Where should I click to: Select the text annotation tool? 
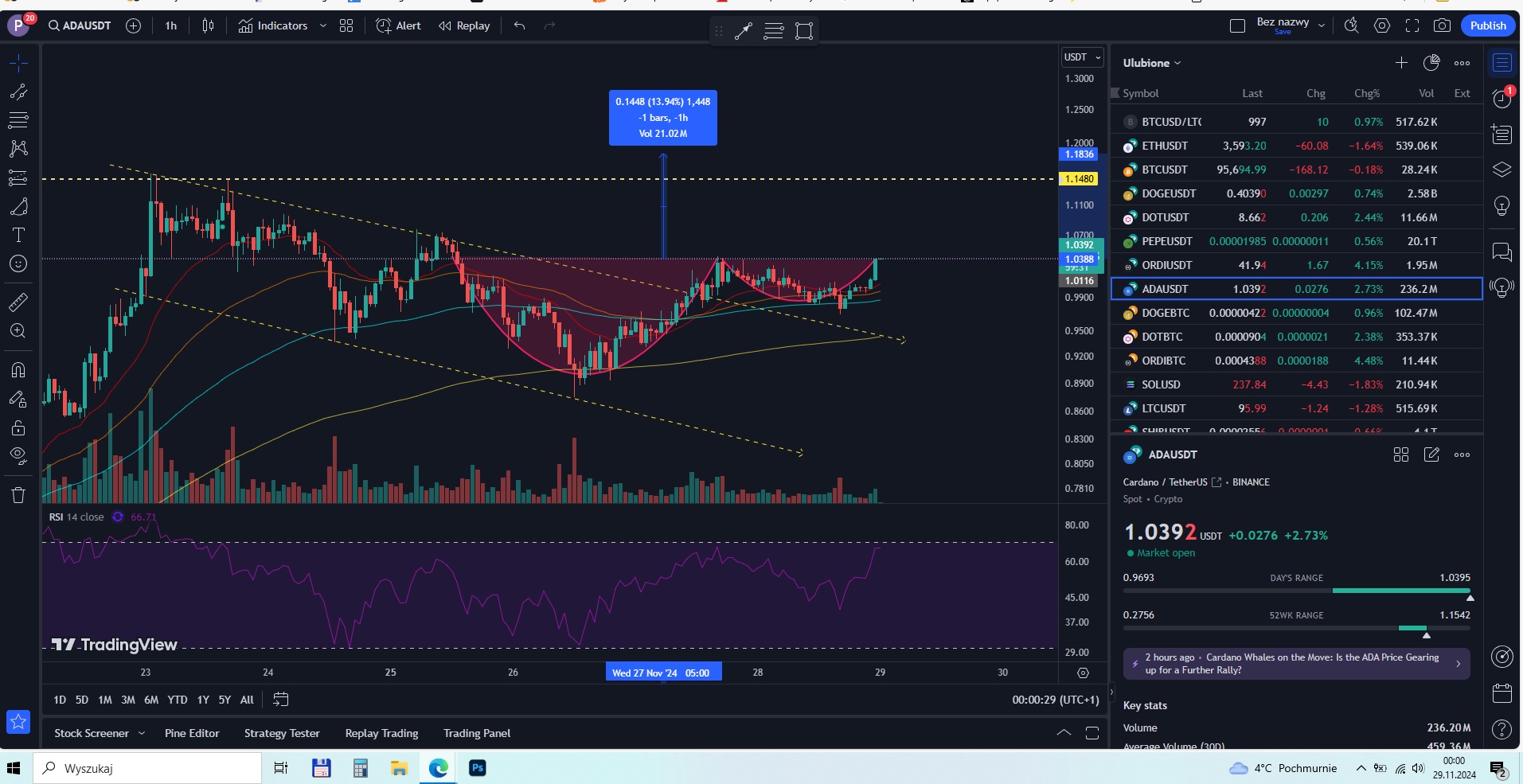pos(18,235)
